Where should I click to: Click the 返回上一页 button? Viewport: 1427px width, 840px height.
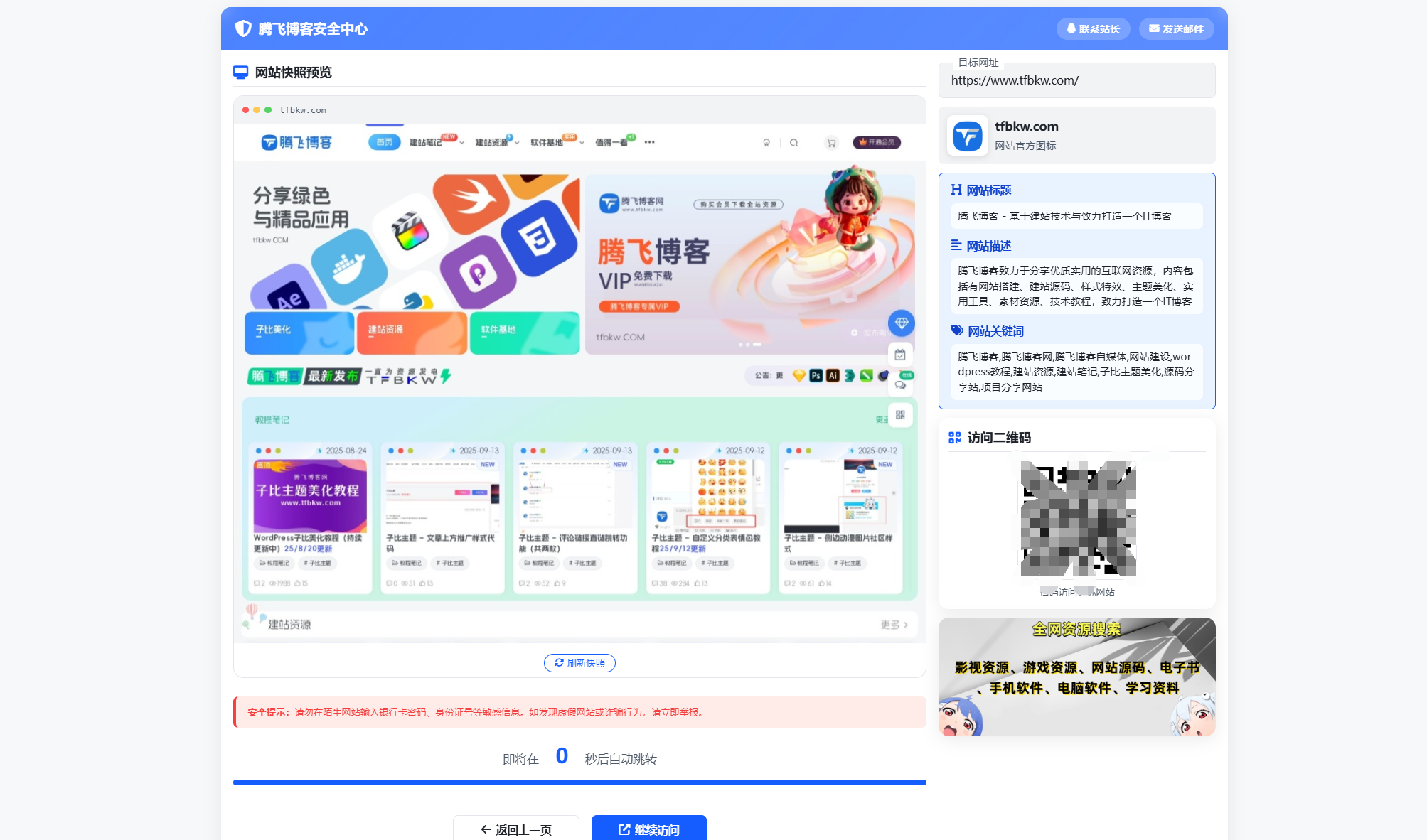tap(516, 829)
